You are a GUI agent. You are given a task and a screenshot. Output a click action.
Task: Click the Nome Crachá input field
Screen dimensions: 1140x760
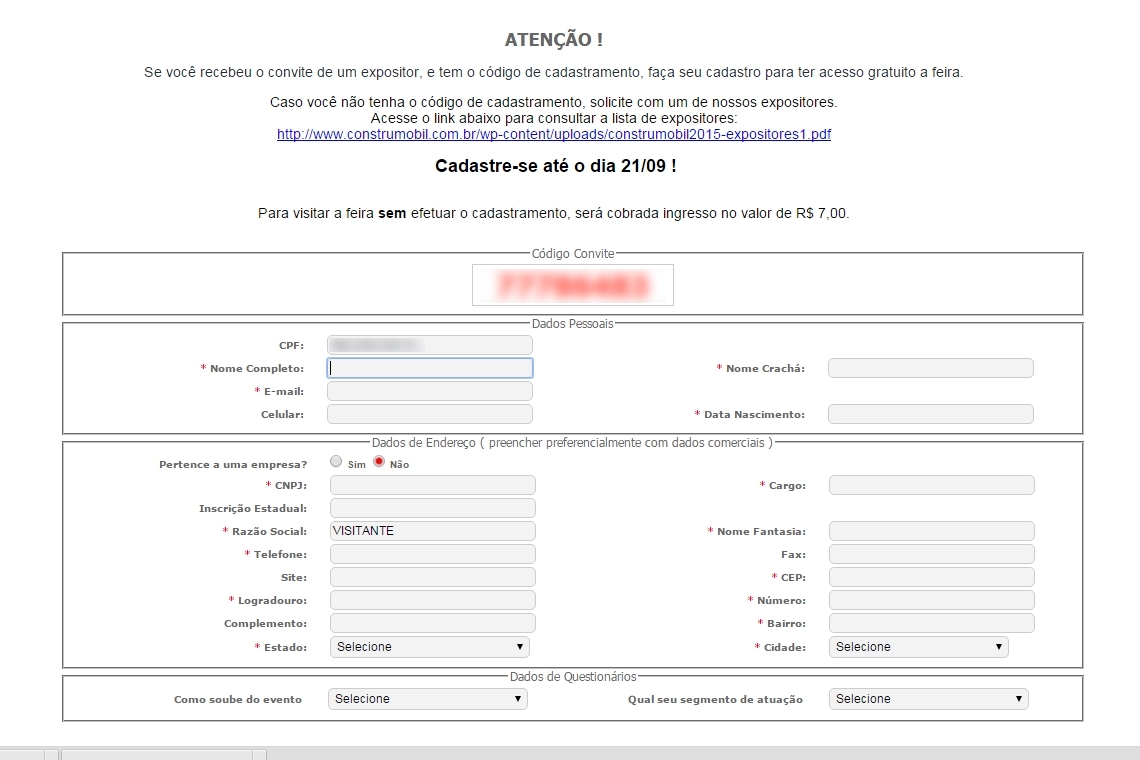pyautogui.click(x=930, y=368)
